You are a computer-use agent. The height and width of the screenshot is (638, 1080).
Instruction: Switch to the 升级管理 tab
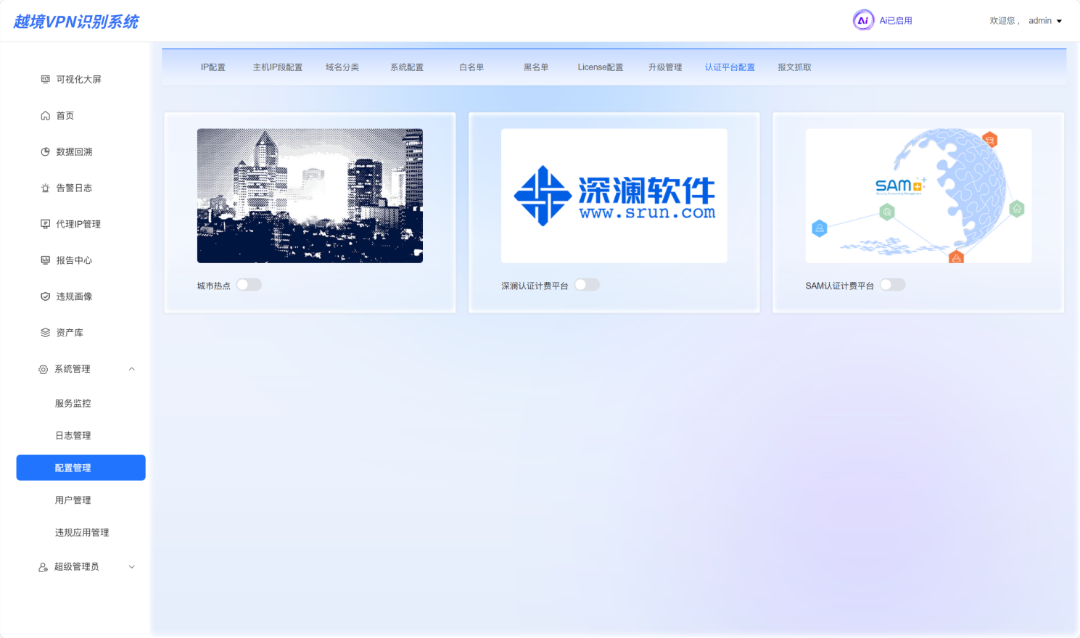(665, 68)
